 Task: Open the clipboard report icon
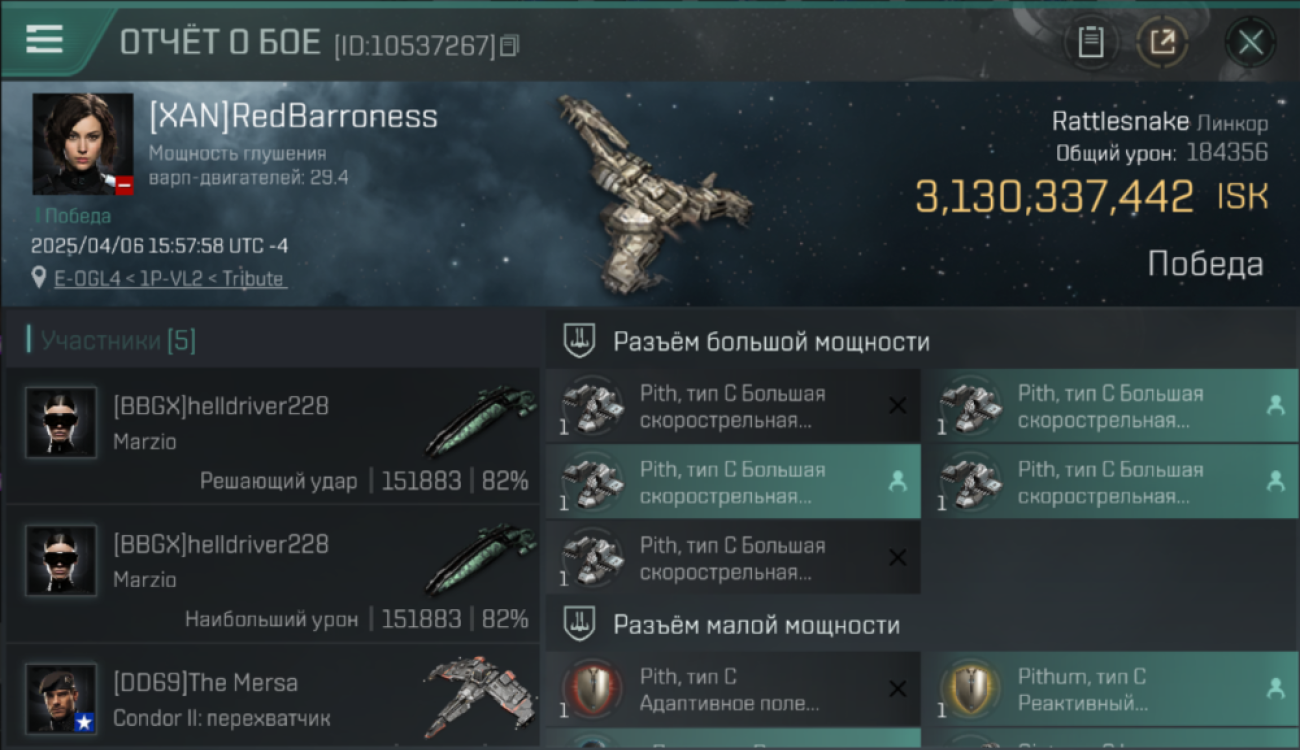pos(1090,42)
